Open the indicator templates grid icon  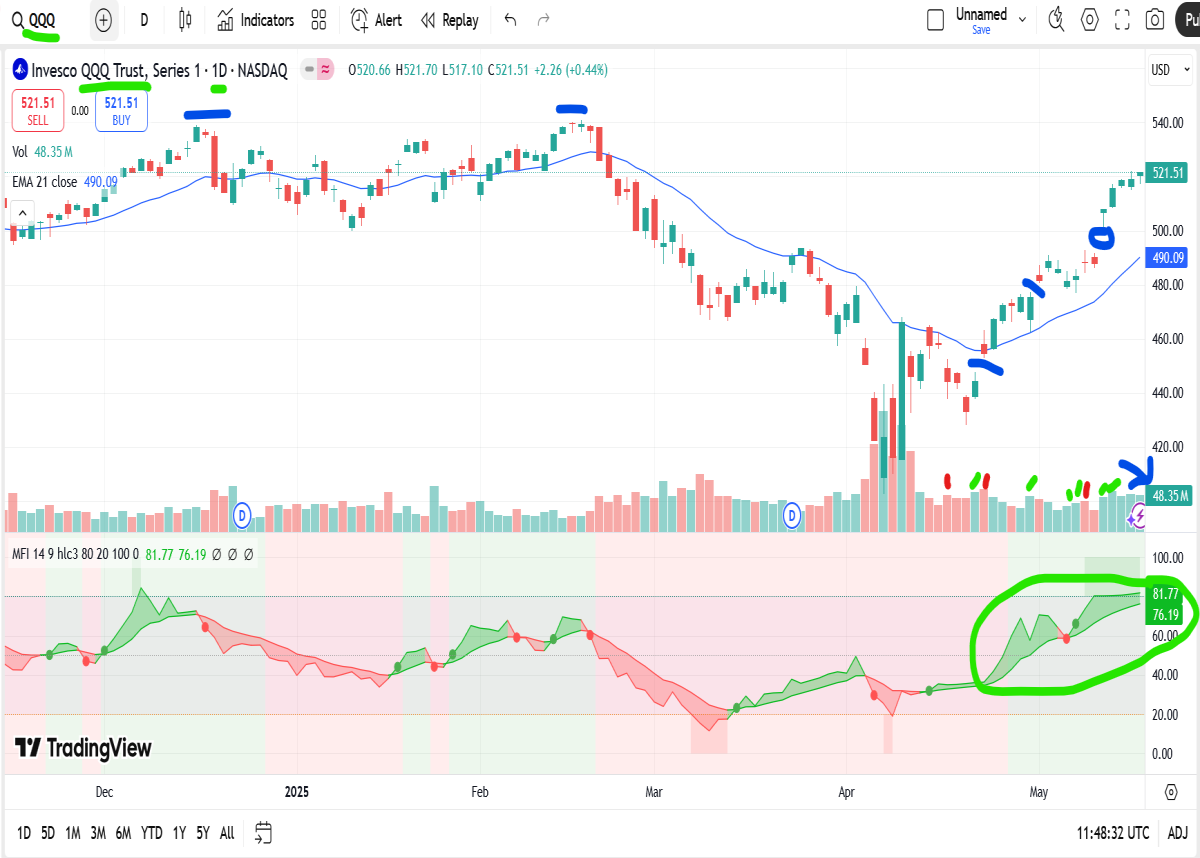point(319,20)
